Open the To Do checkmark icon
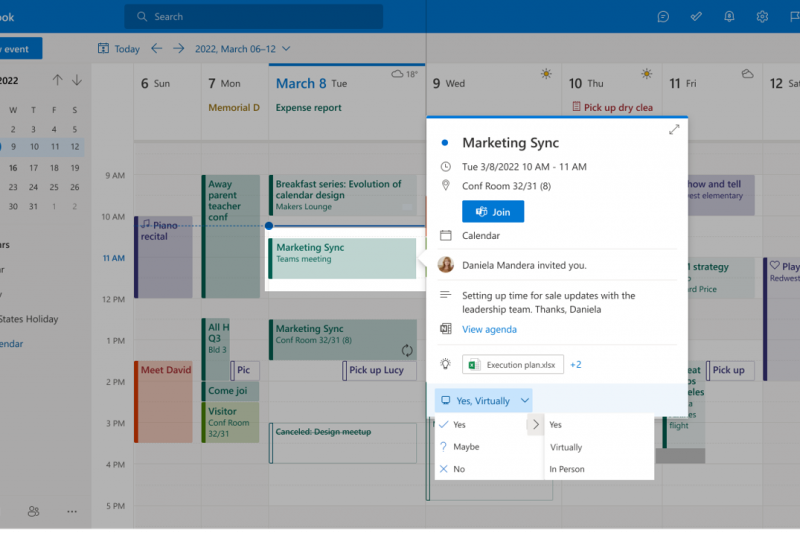The height and width of the screenshot is (533, 800). 696,17
